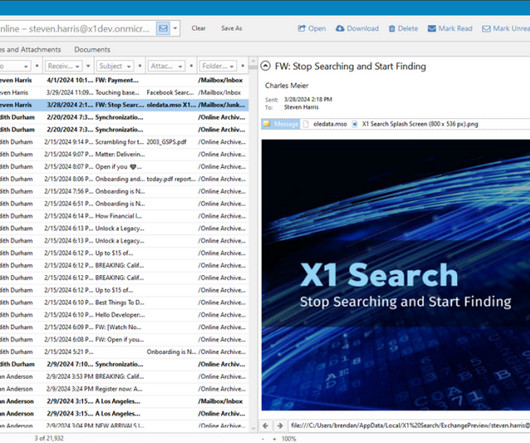Open the selected email with the Open button
This screenshot has height=443, width=530.
pyautogui.click(x=312, y=28)
